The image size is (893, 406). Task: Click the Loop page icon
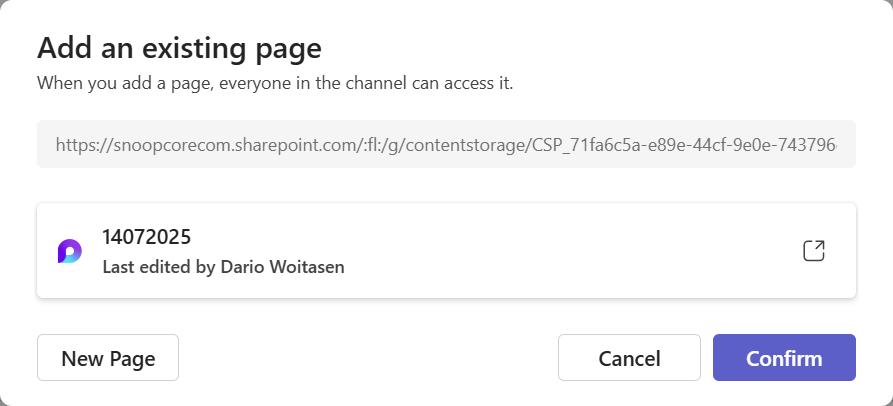(x=69, y=252)
